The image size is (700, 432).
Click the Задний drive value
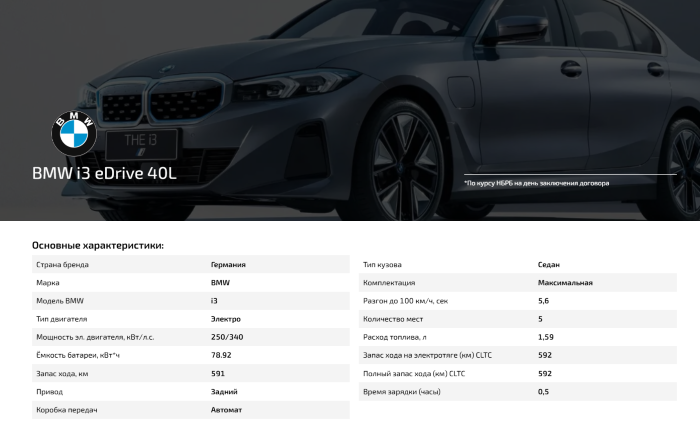[224, 392]
